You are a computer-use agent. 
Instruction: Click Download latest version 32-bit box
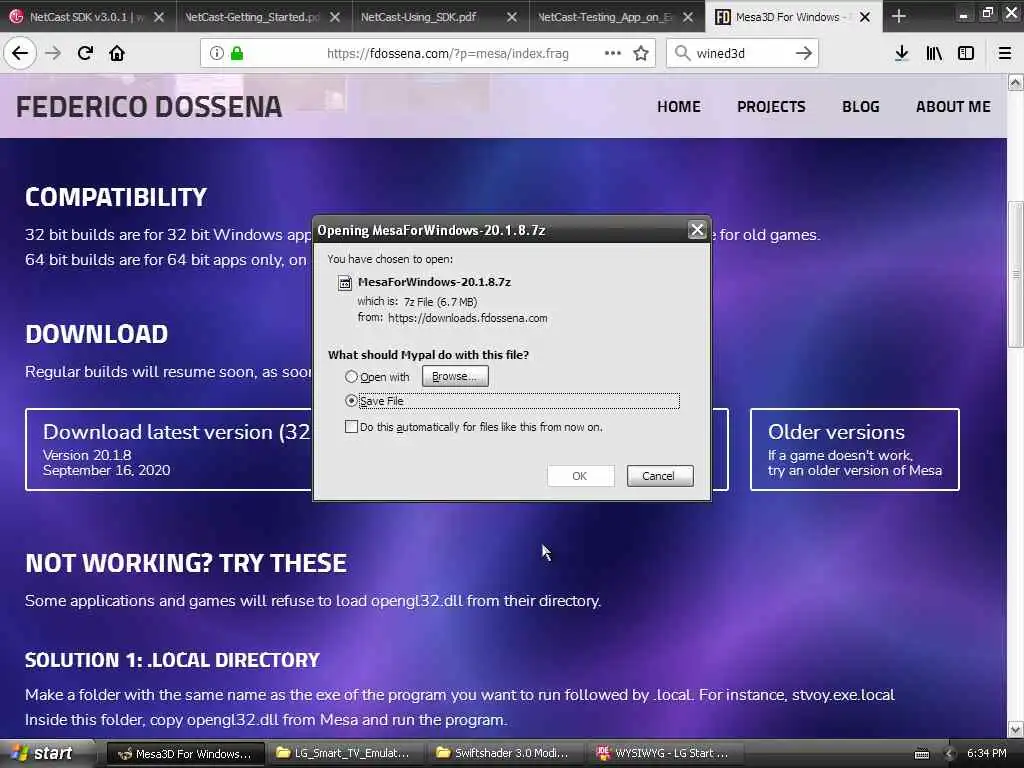point(168,449)
